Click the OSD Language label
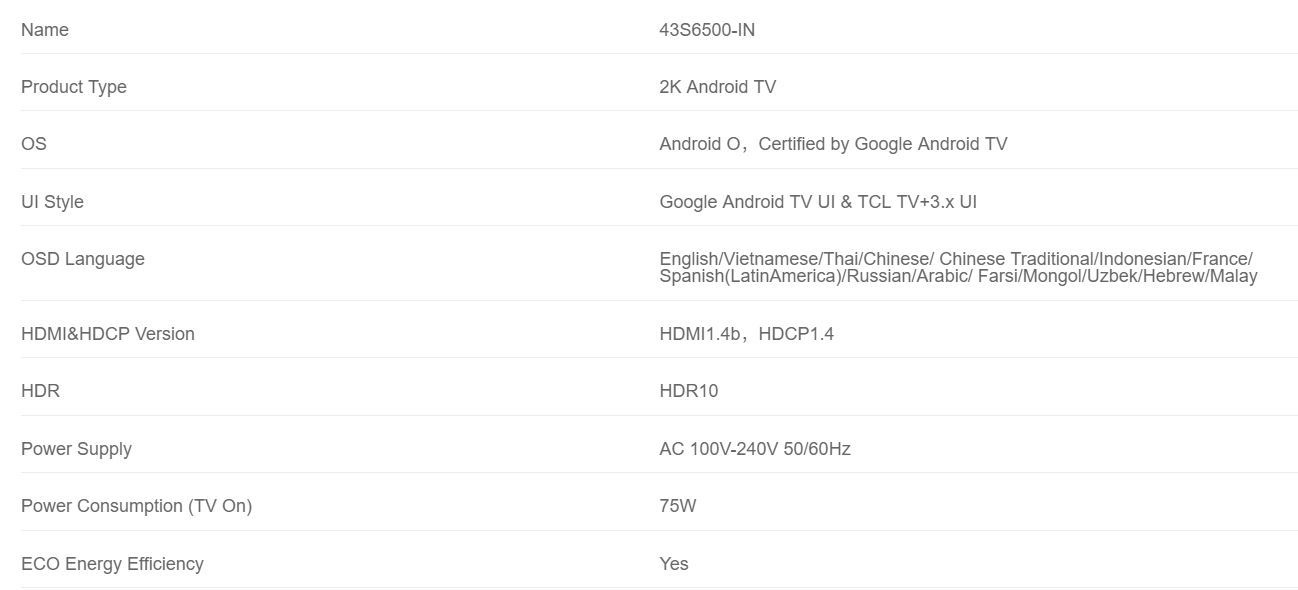Viewport: 1298px width, 590px height. (x=83, y=259)
